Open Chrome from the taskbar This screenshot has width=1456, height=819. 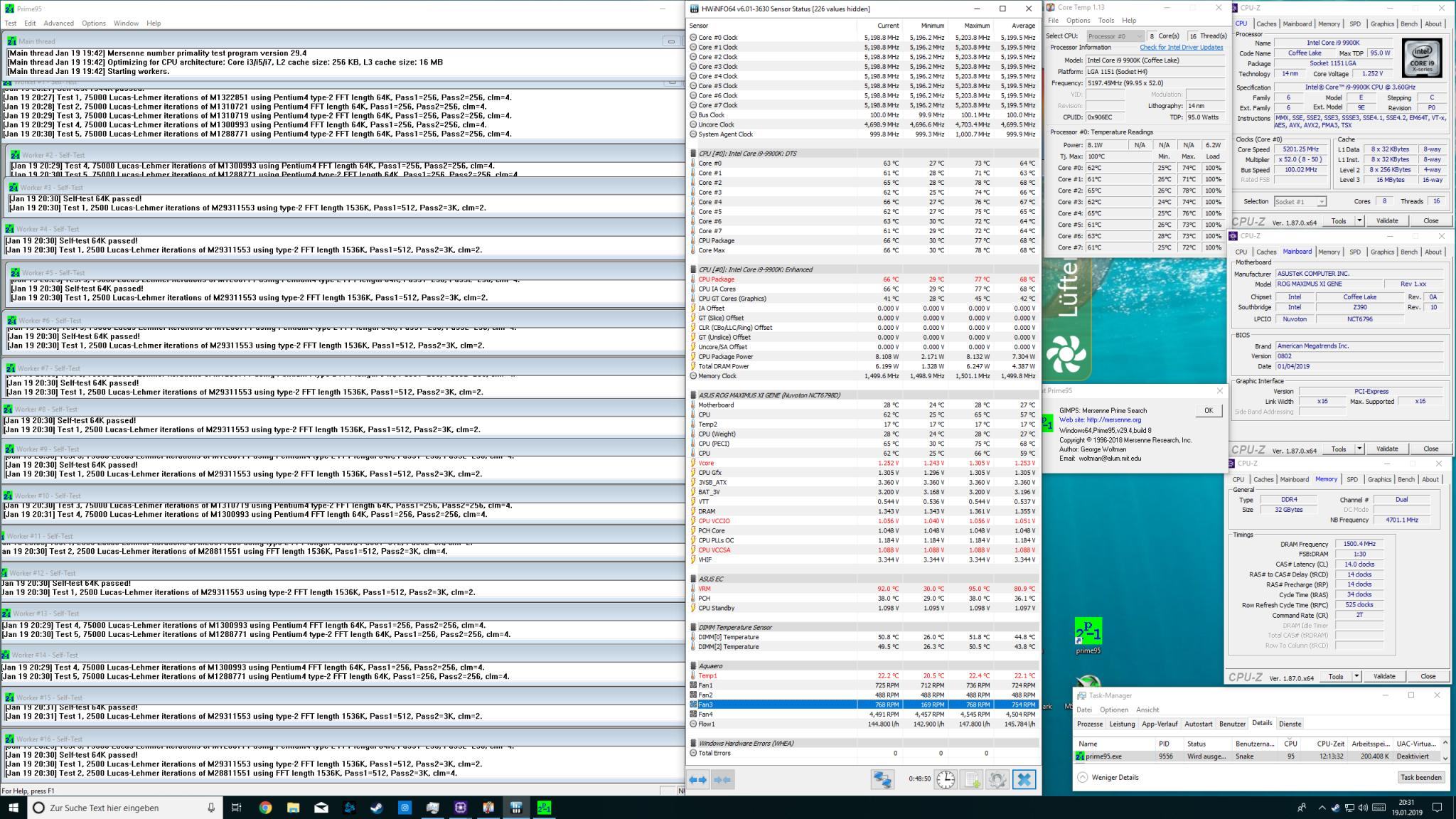coord(265,808)
